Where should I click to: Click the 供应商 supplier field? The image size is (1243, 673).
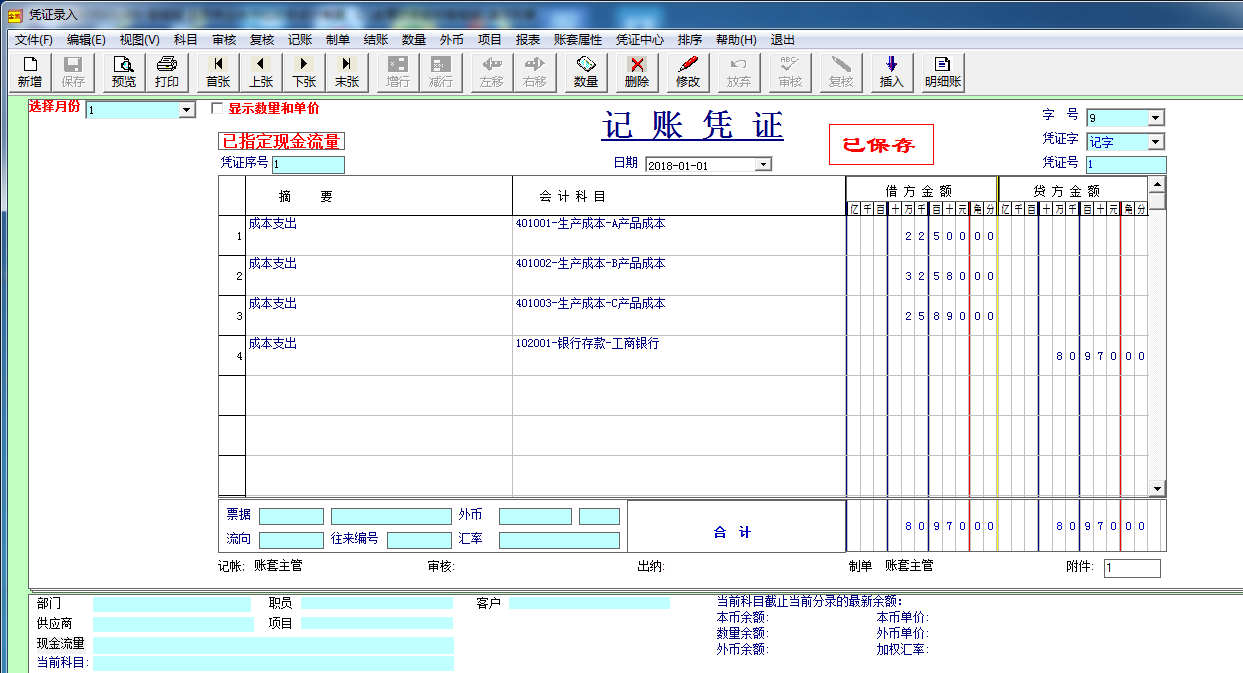click(x=173, y=624)
